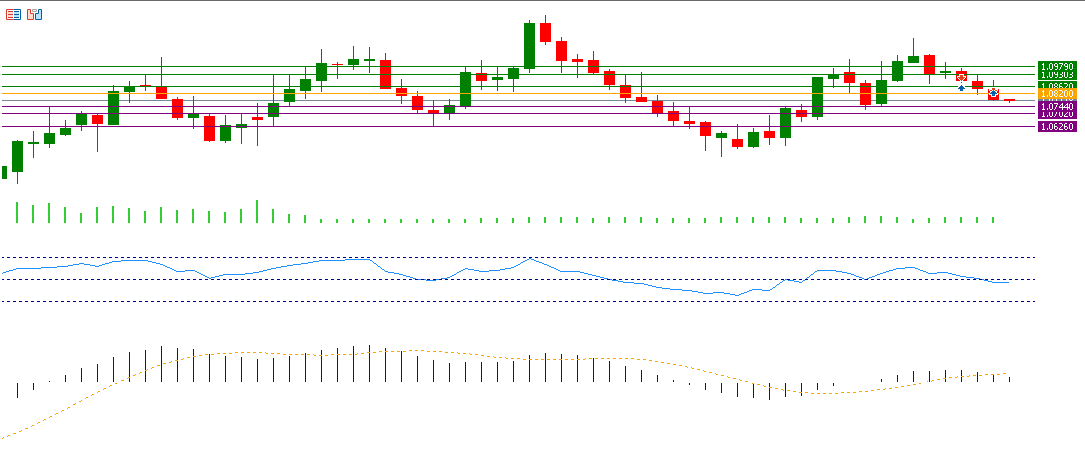
Task: Select the purple 1.06260 price label
Action: click(x=1056, y=127)
